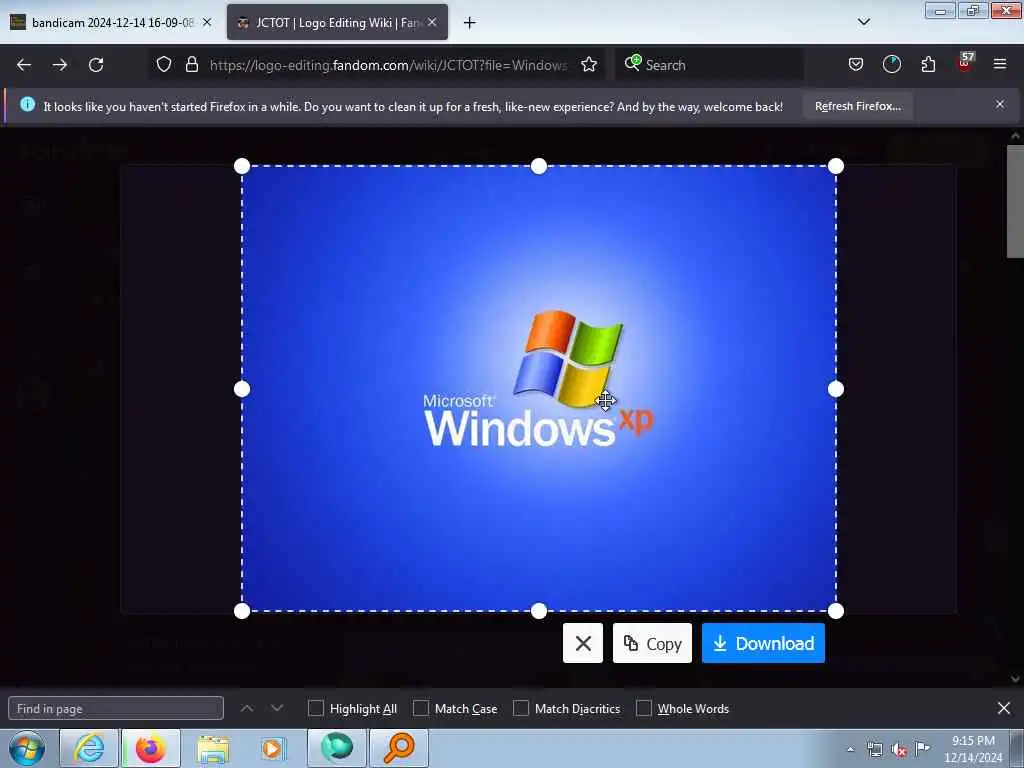Viewport: 1024px width, 768px height.
Task: Open Windows Media Player on taskbar
Action: pyautogui.click(x=273, y=749)
